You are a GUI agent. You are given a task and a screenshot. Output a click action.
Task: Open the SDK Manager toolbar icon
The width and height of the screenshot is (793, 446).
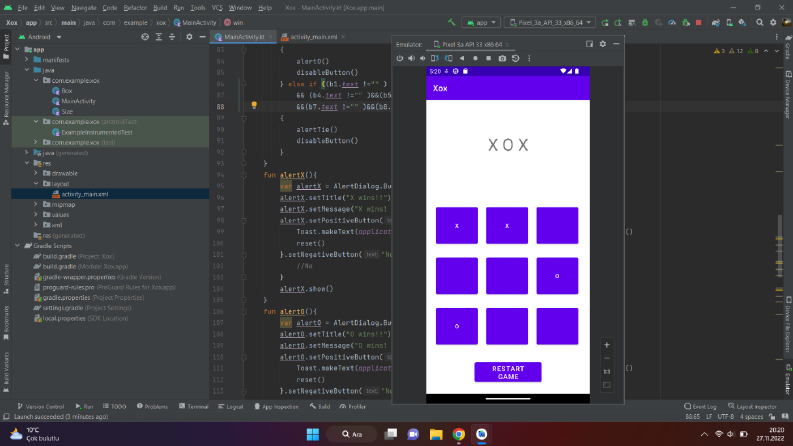click(742, 22)
